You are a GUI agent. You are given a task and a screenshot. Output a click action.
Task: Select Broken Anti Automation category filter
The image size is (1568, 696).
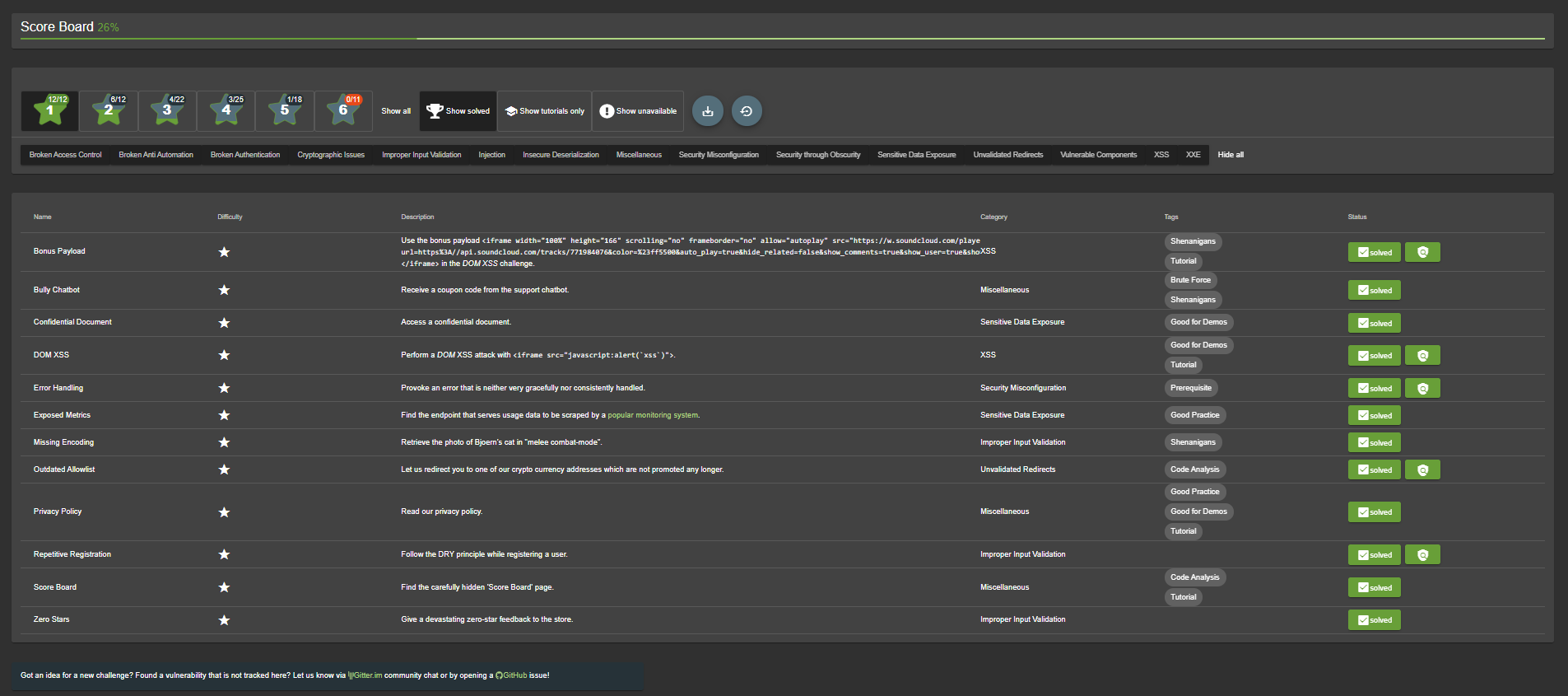coord(156,155)
